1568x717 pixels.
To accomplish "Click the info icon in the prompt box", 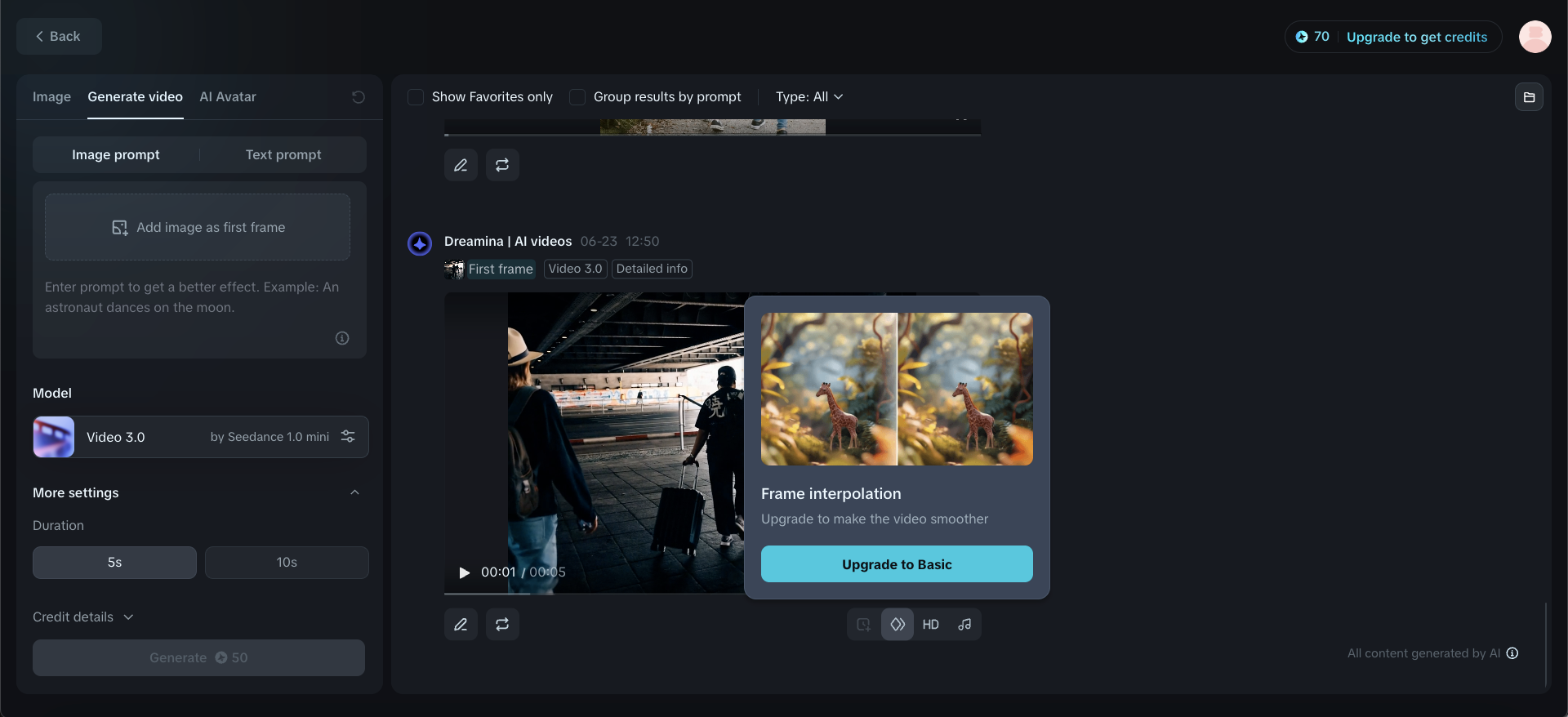I will tap(342, 338).
